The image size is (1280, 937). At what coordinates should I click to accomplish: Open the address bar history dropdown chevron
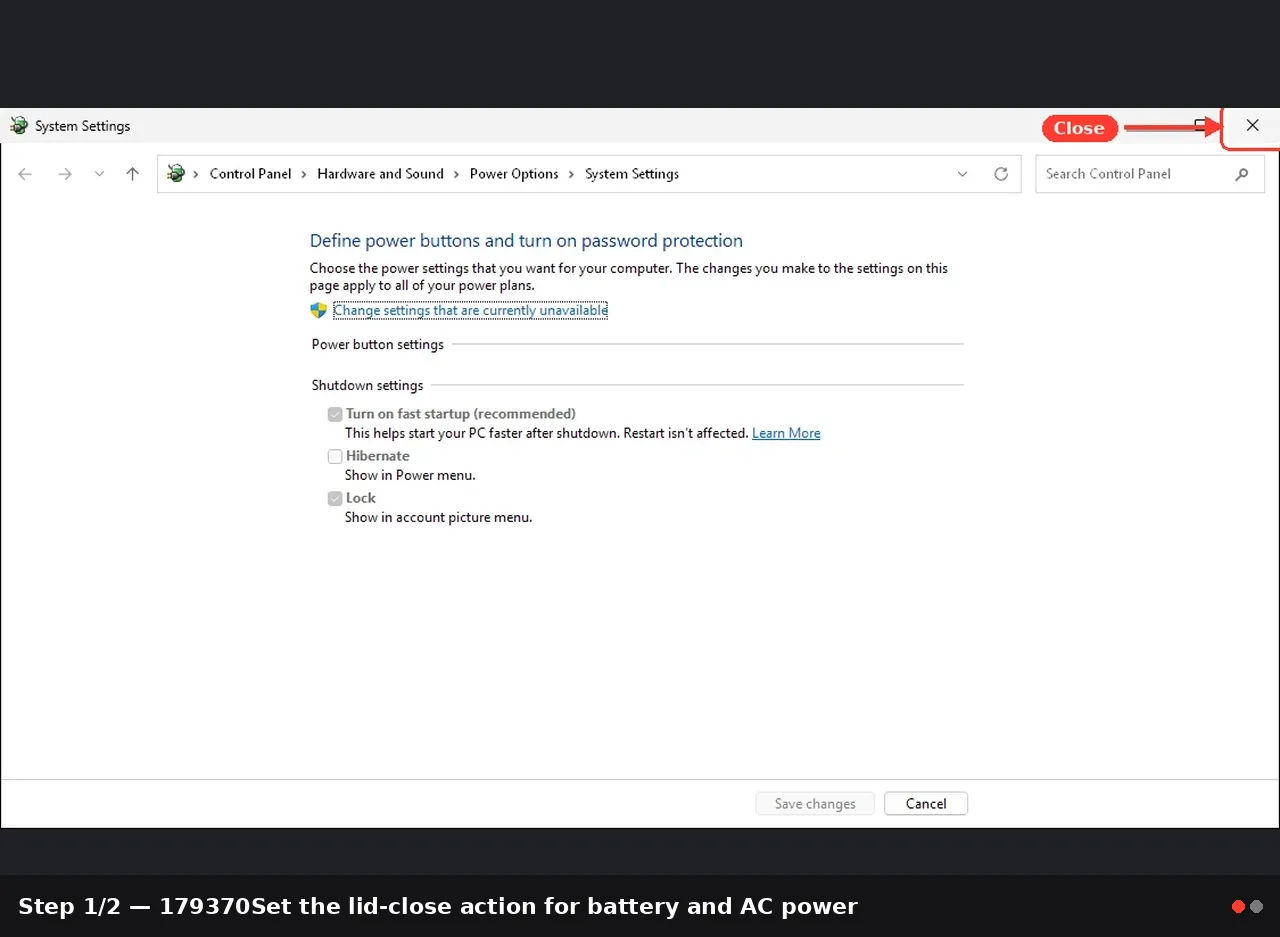(962, 174)
